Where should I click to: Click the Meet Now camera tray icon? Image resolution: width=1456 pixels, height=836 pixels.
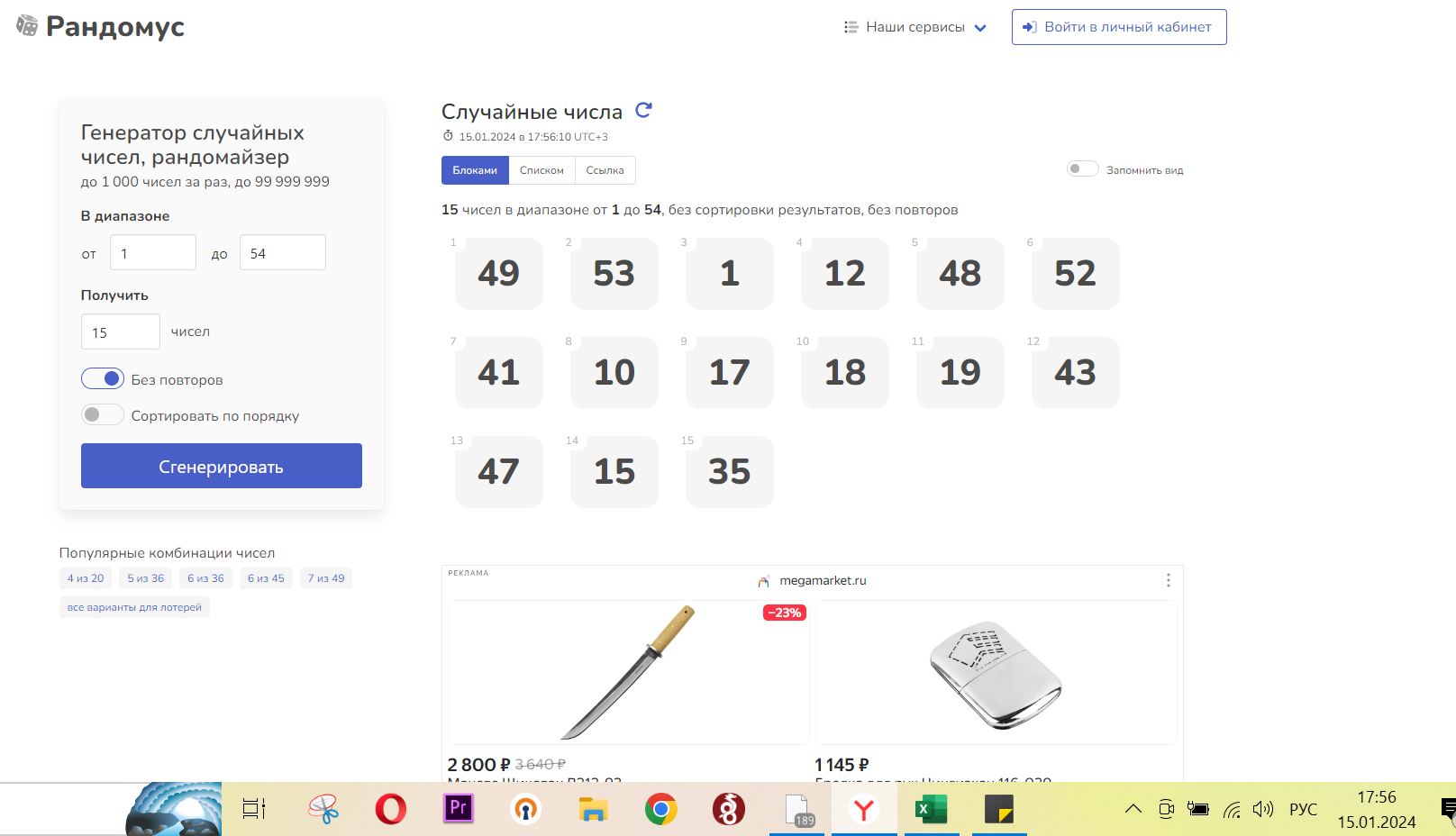click(x=1166, y=809)
